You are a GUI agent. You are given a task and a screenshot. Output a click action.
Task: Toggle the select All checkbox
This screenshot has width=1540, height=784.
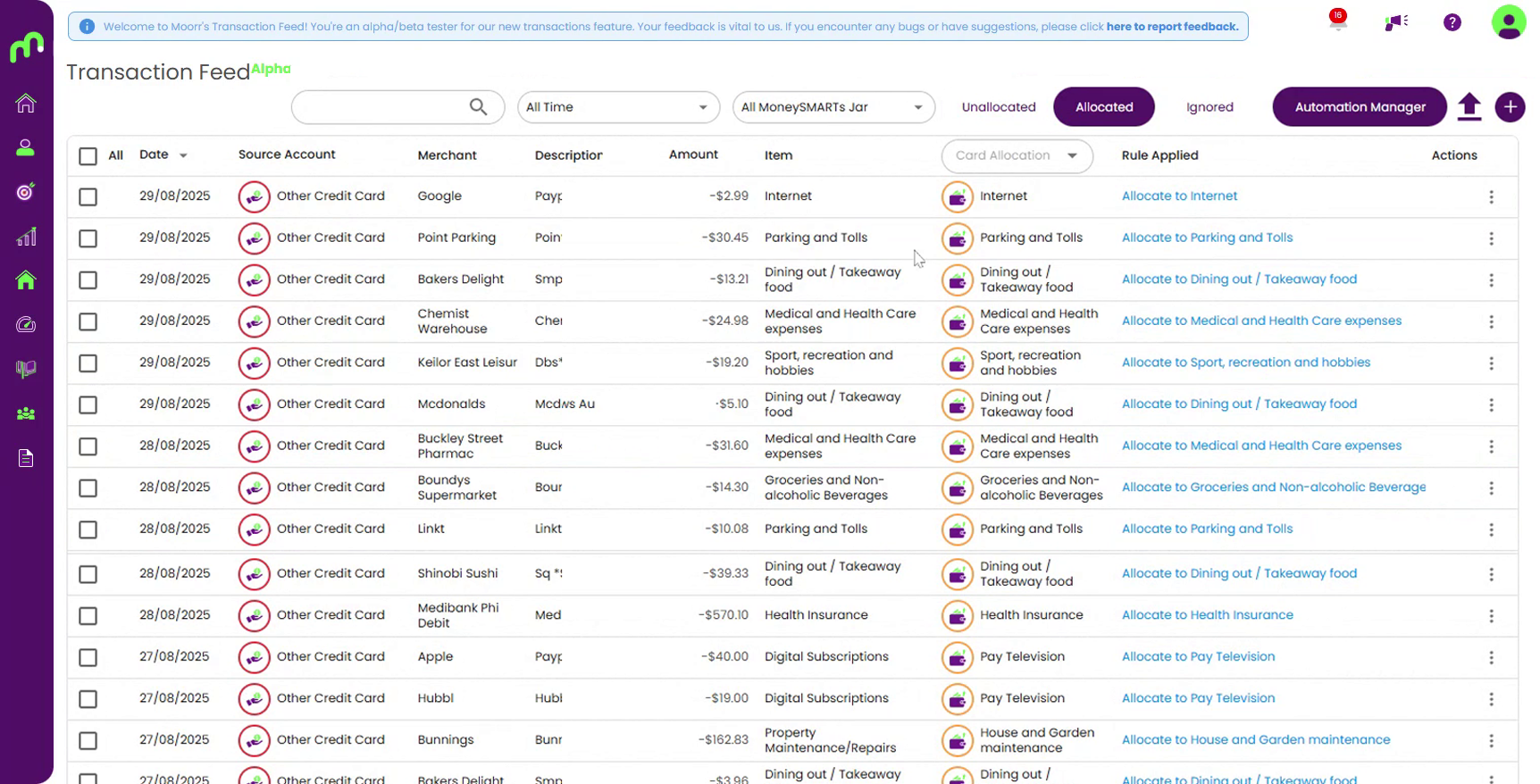pos(88,156)
